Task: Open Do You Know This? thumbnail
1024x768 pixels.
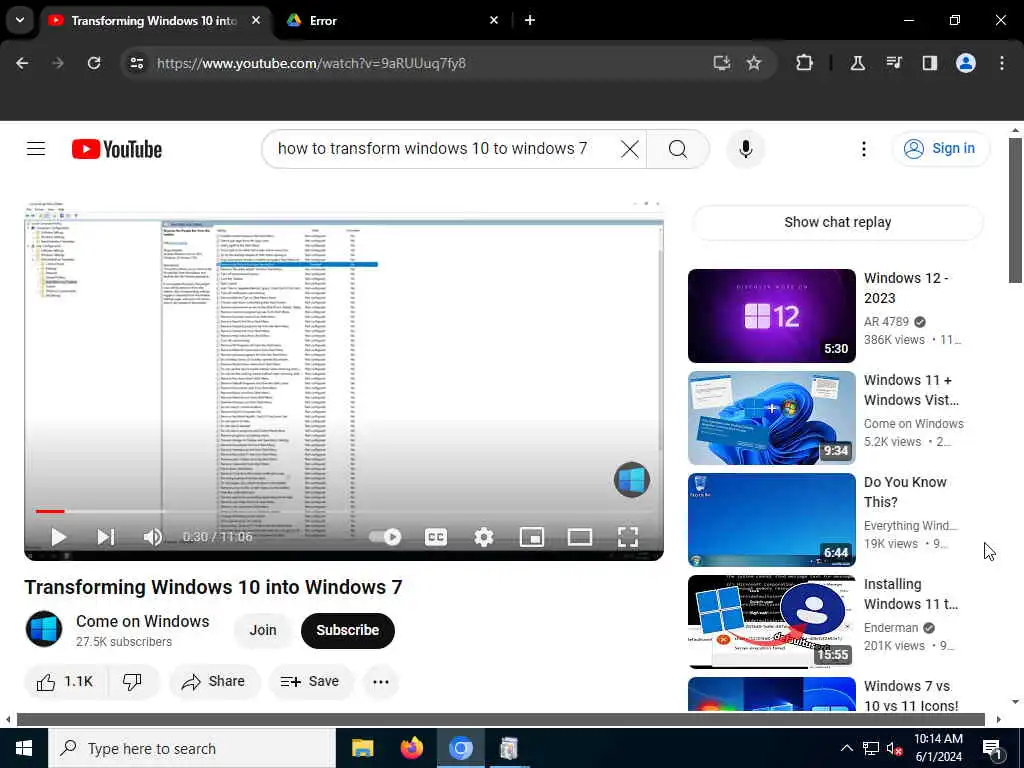Action: [771, 519]
